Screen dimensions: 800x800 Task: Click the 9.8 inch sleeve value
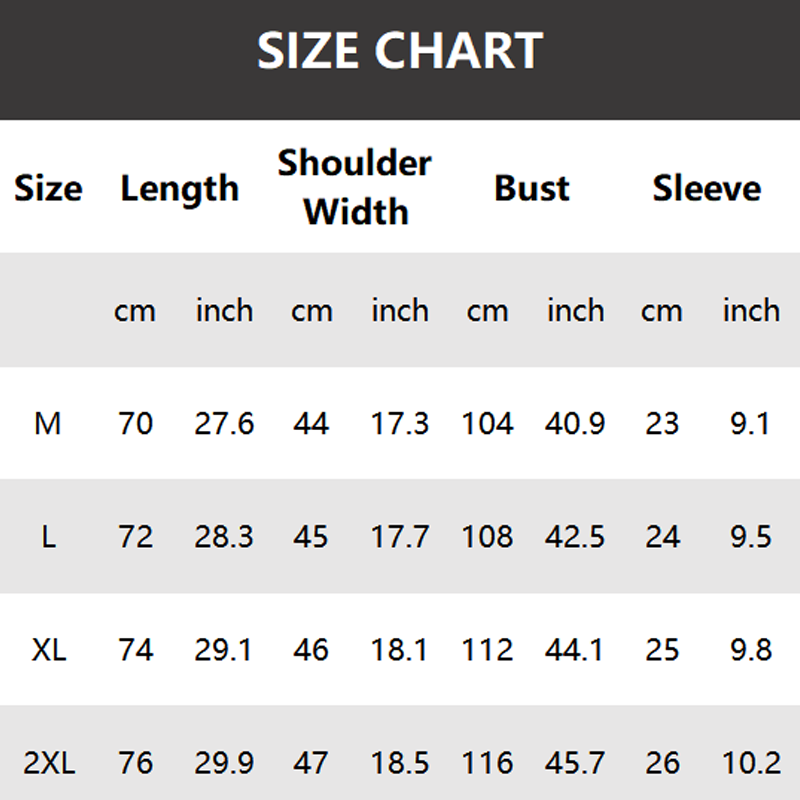tap(751, 650)
